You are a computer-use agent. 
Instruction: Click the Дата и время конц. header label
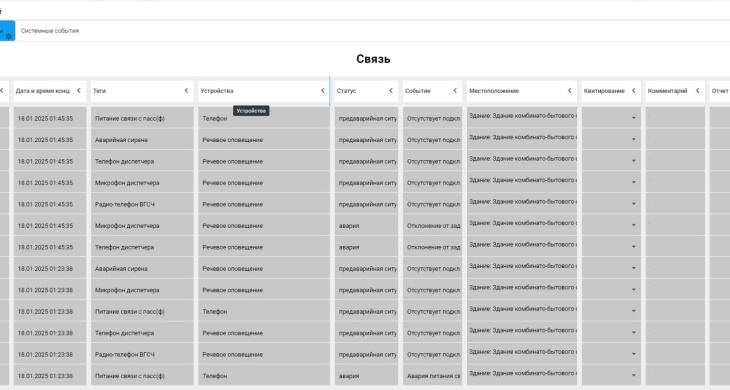point(43,91)
